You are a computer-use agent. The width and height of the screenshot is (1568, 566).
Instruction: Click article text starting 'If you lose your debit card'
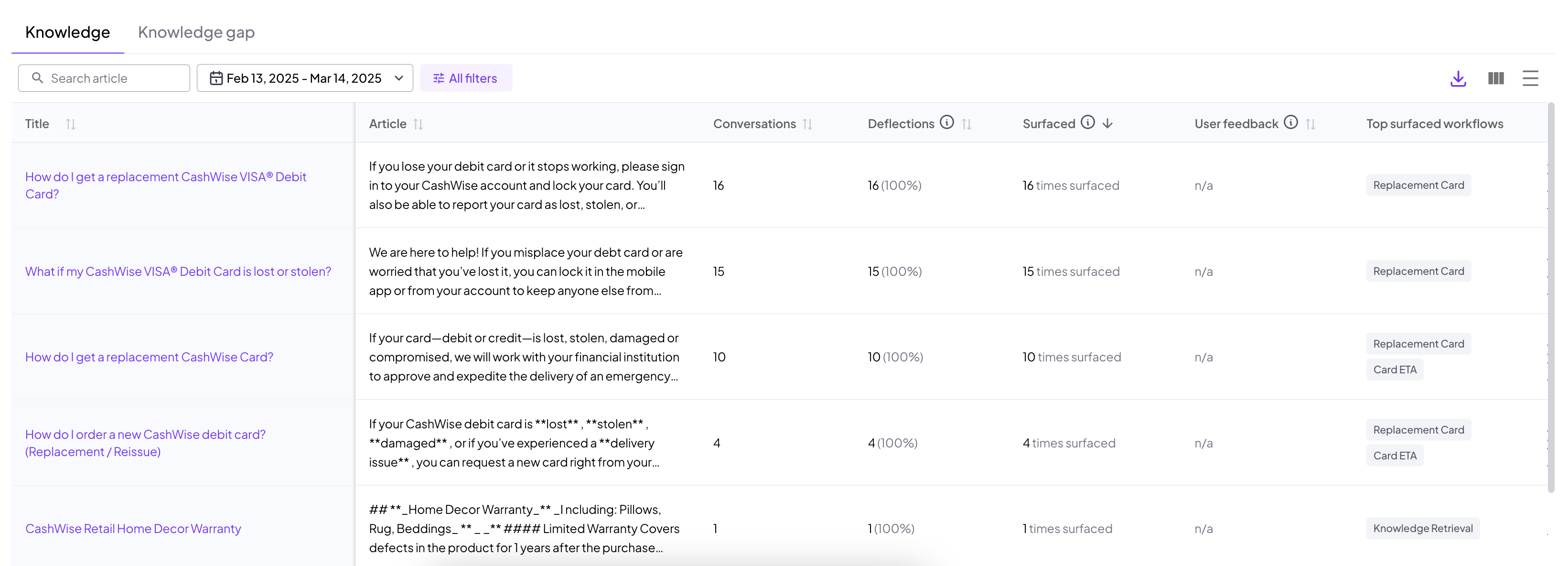tap(526, 185)
